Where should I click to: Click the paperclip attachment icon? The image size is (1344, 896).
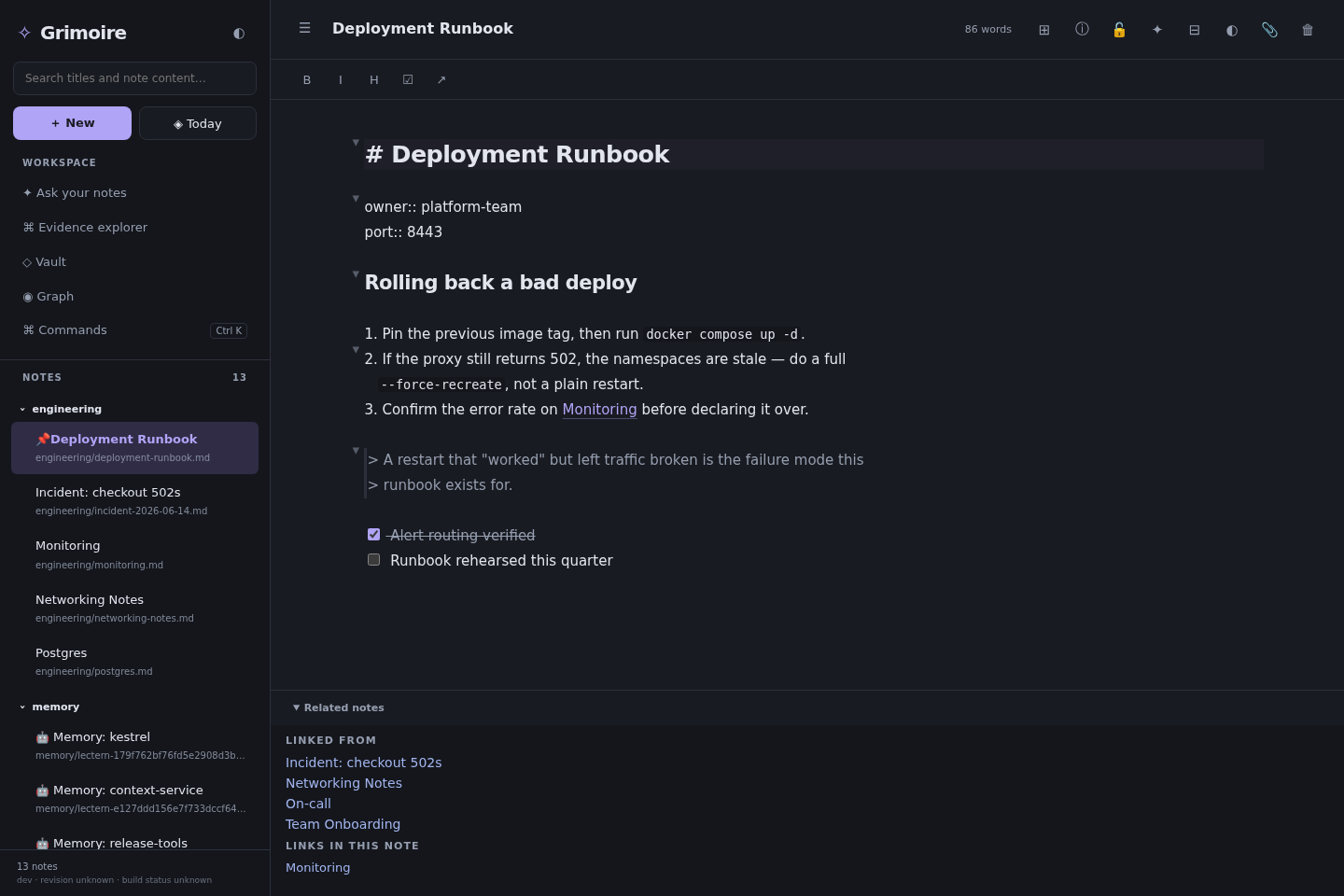1269,30
